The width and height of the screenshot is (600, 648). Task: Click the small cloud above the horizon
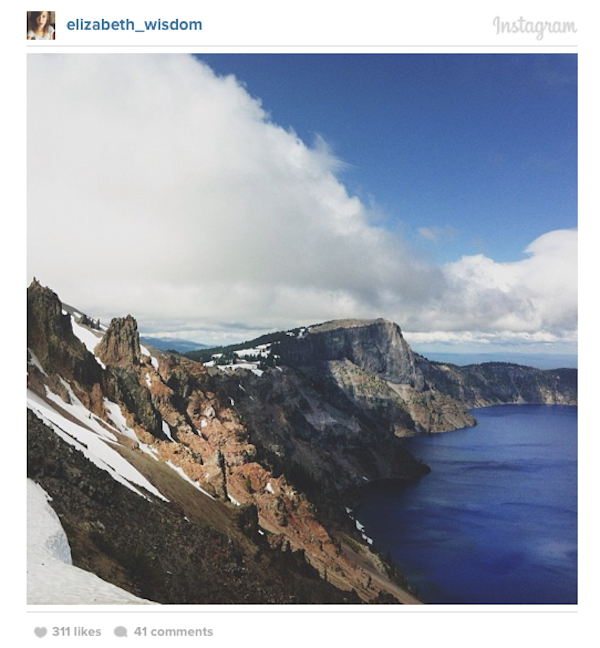(x=434, y=233)
